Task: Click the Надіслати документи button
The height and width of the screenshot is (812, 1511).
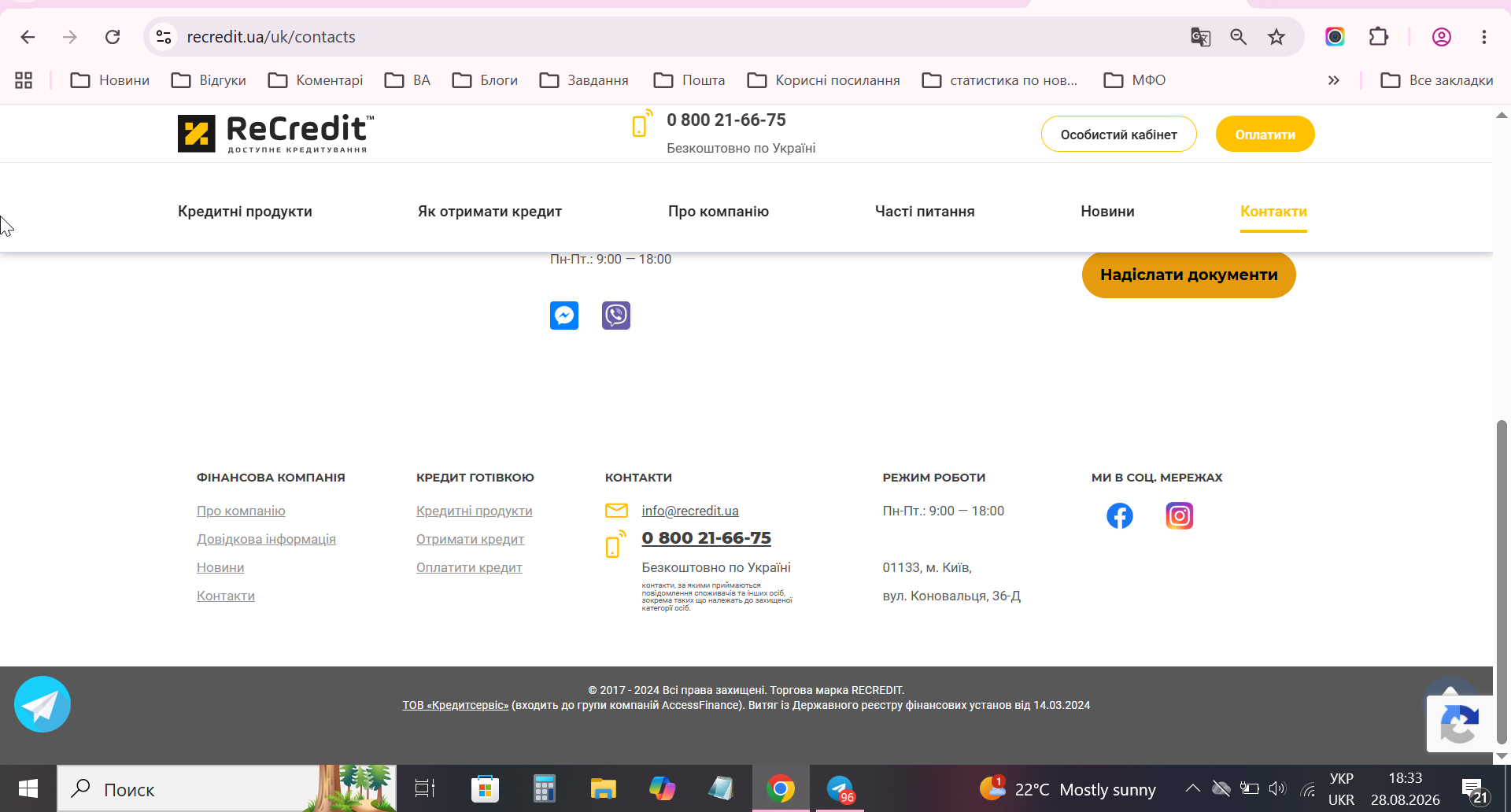Action: pos(1189,275)
